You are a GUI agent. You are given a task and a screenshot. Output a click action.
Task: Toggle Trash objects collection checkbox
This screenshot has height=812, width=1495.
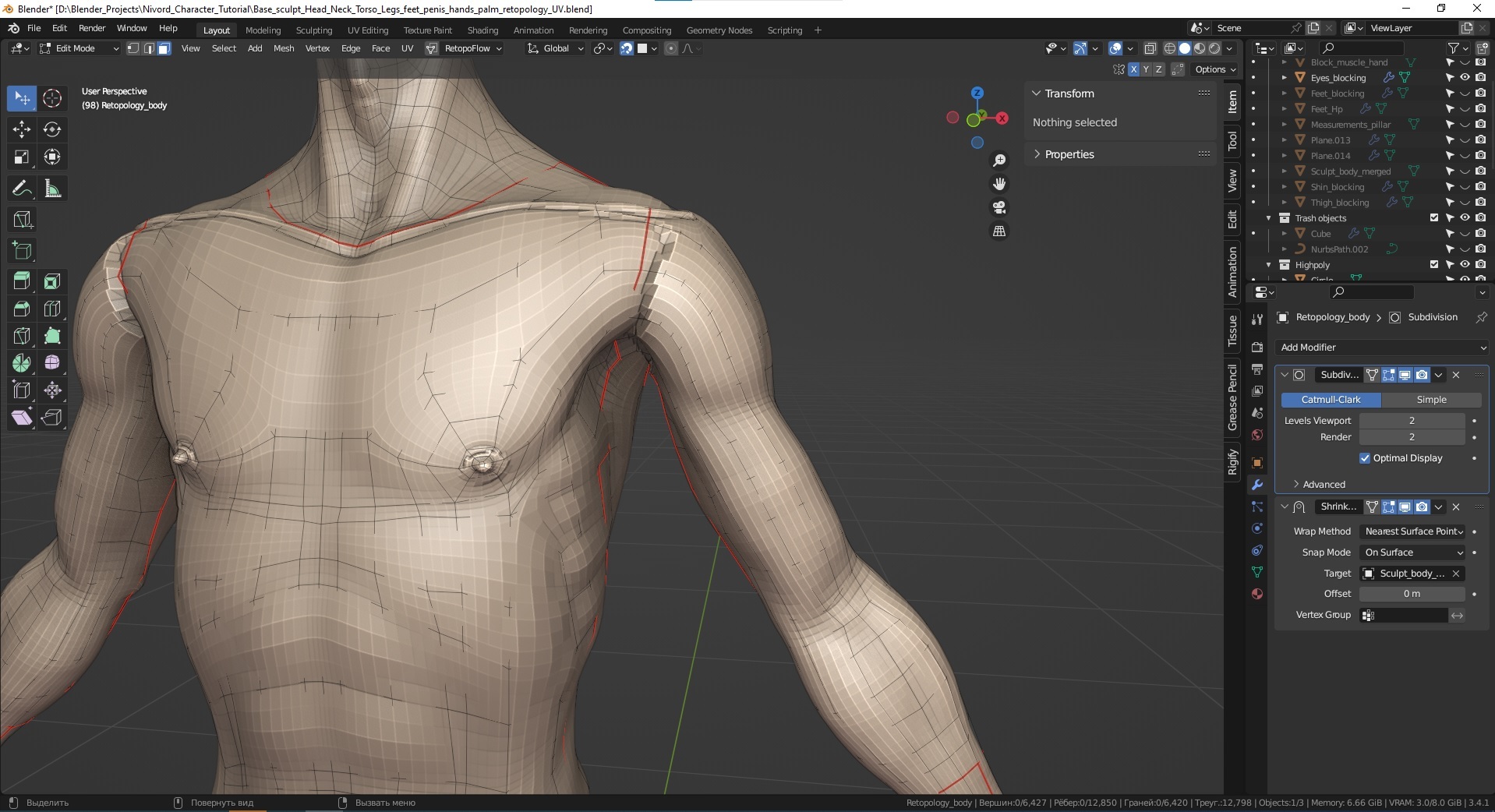[1434, 218]
